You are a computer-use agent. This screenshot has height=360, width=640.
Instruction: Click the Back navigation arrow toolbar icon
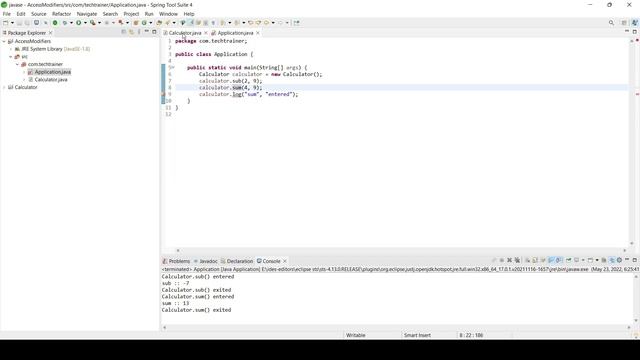tap(266, 22)
